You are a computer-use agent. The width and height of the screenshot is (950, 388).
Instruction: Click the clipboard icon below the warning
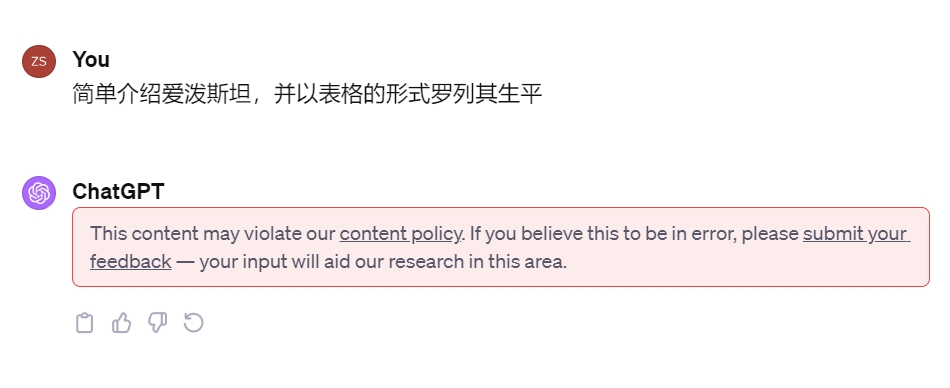(85, 323)
